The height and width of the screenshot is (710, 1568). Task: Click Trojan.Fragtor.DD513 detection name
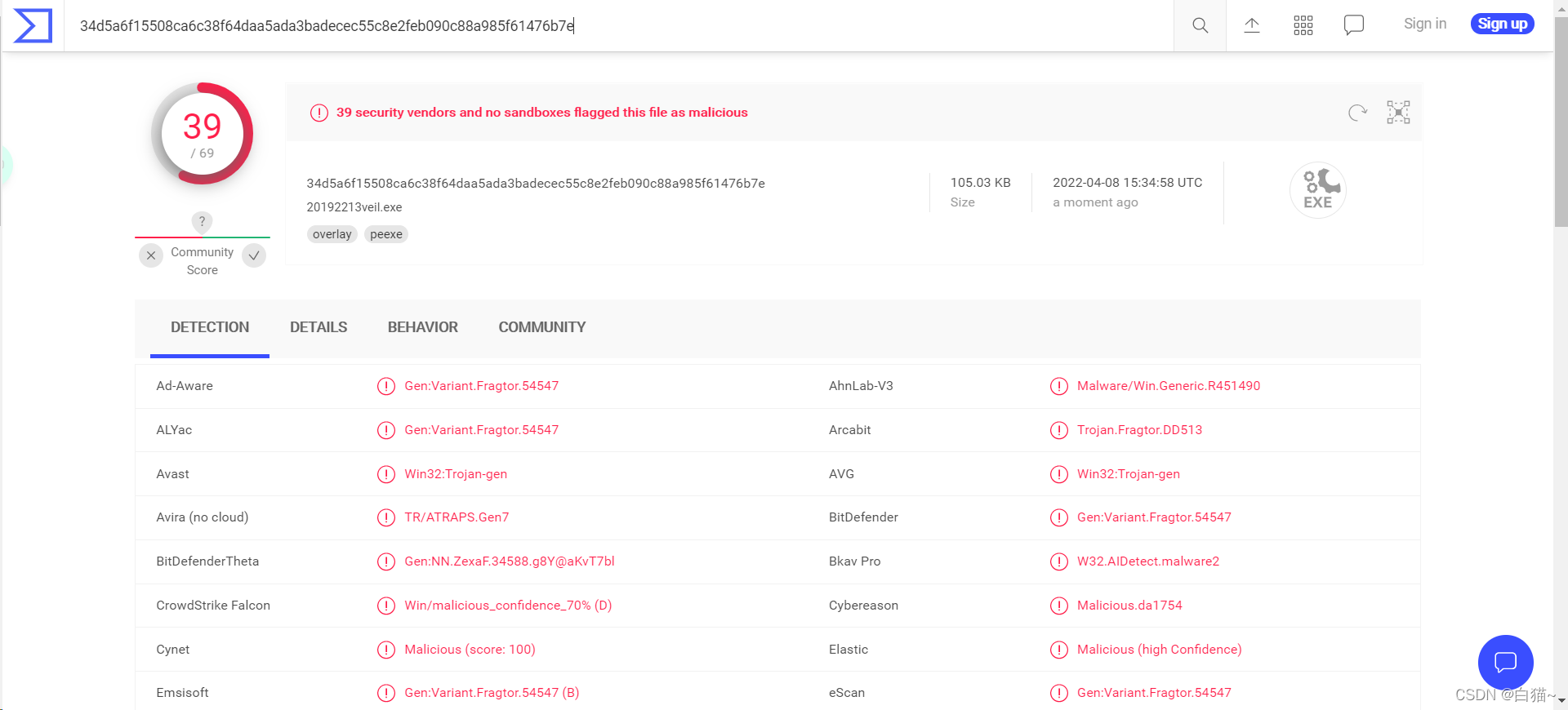click(1139, 430)
